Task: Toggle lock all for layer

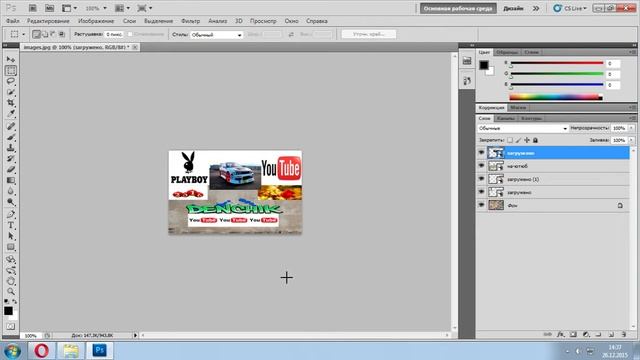Action: pyautogui.click(x=536, y=140)
